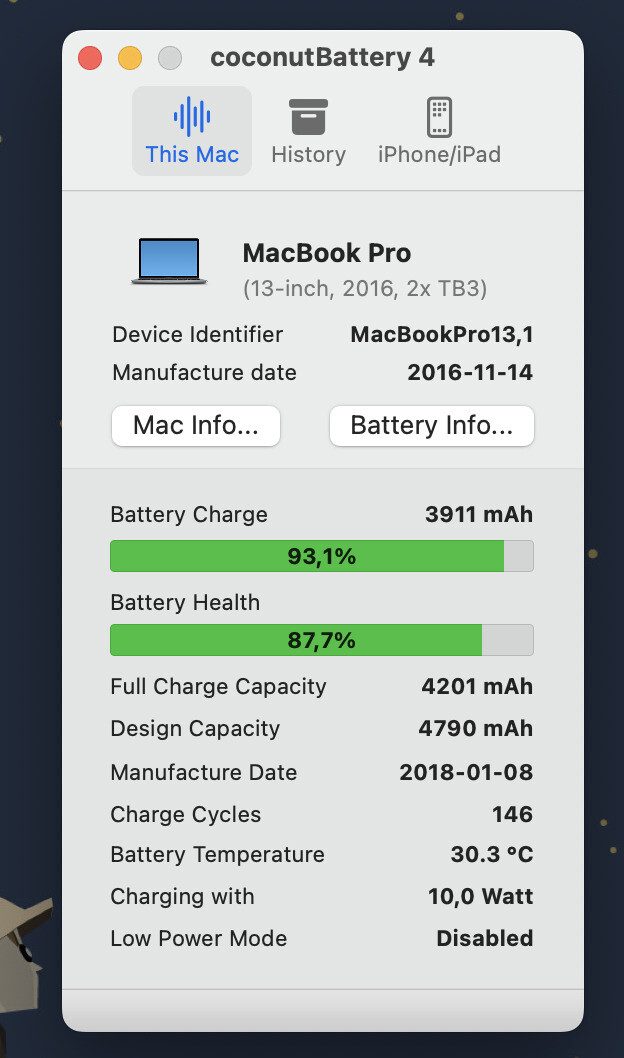Open the History archive box icon
This screenshot has height=1058, width=624.
click(308, 117)
